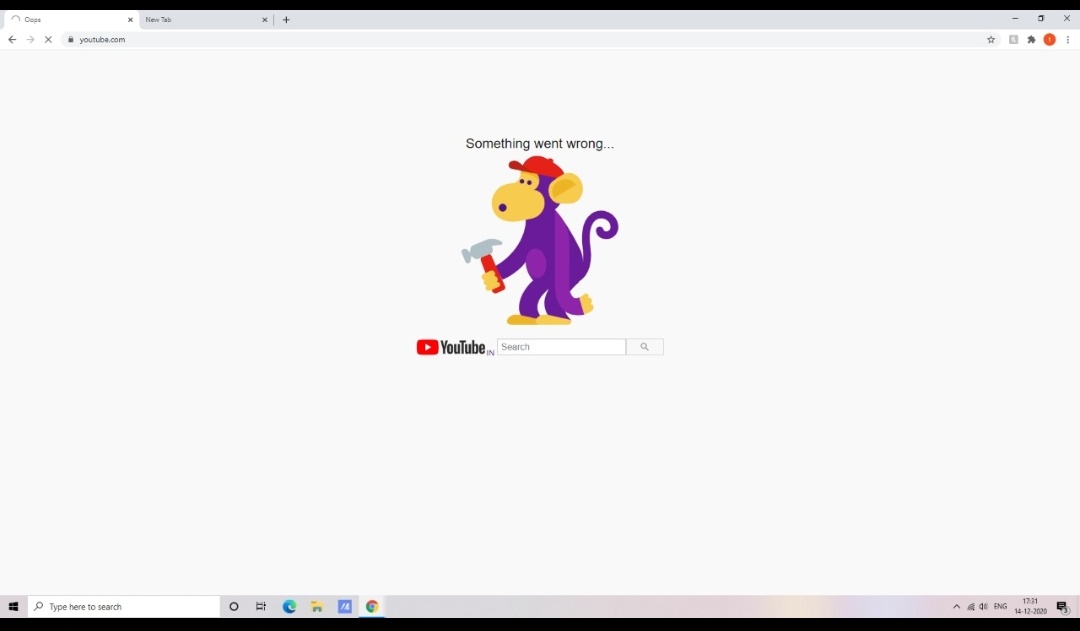
Task: Click the monkey with hammer illustration
Action: click(539, 240)
